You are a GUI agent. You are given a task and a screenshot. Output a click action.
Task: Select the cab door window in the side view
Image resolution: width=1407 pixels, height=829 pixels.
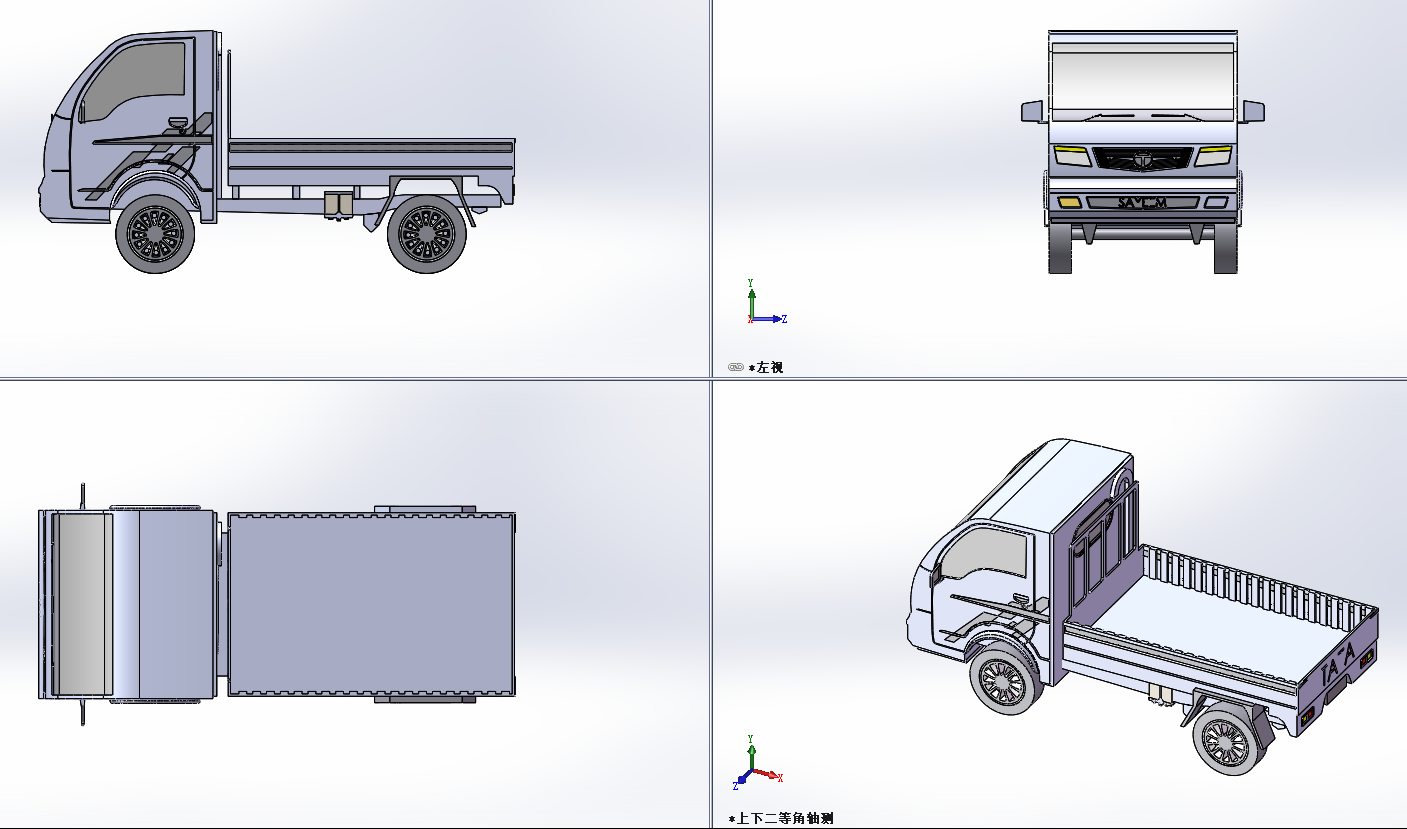click(134, 80)
